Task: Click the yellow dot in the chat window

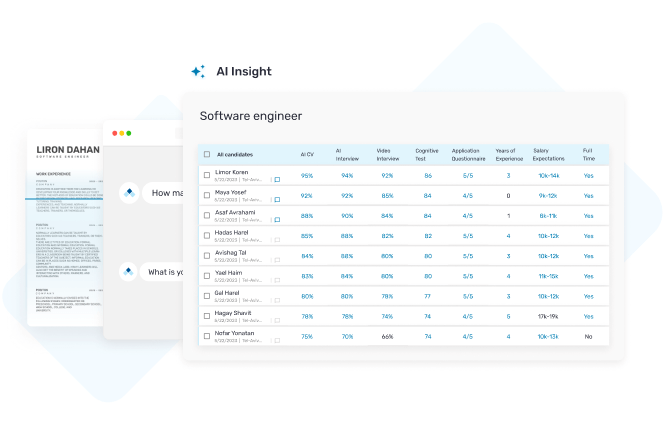Action: [x=122, y=133]
